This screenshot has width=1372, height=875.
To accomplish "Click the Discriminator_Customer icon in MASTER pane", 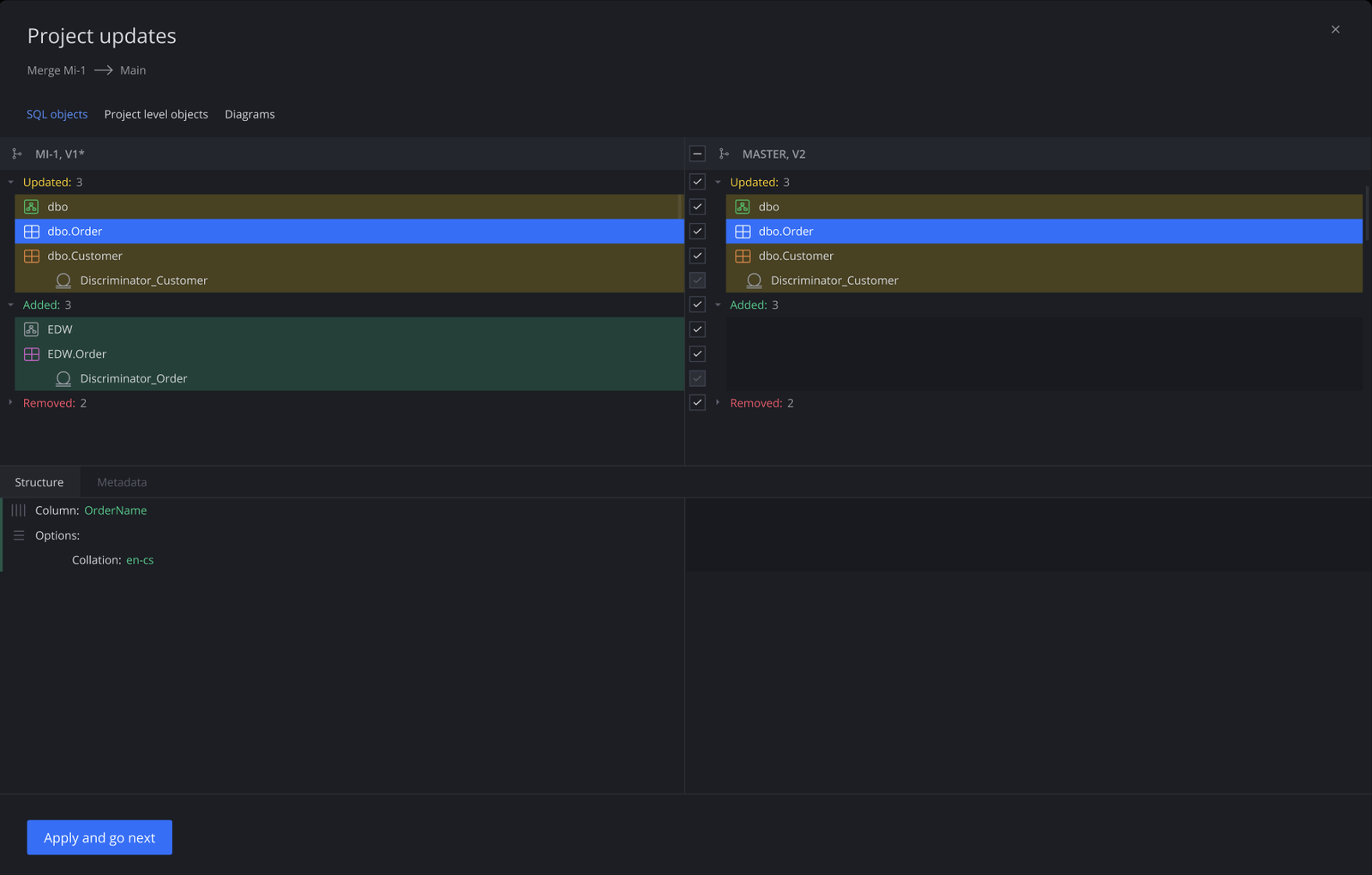I will coord(755,281).
